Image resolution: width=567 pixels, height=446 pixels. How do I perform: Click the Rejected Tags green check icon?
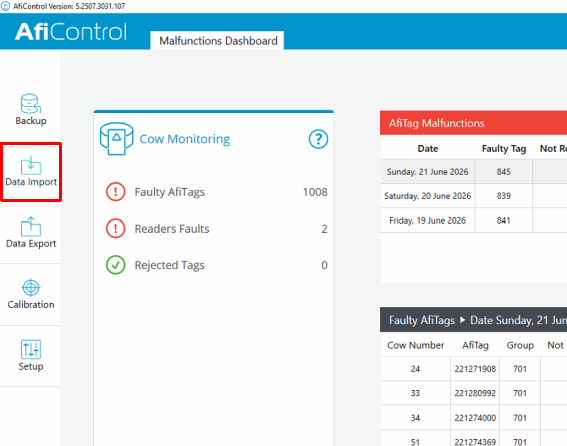click(116, 265)
